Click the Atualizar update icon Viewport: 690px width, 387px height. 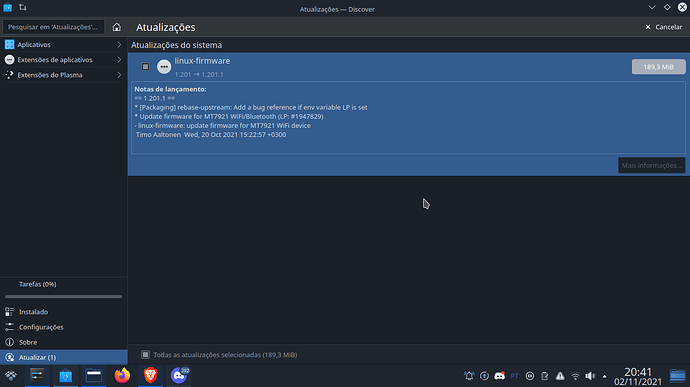click(x=9, y=357)
